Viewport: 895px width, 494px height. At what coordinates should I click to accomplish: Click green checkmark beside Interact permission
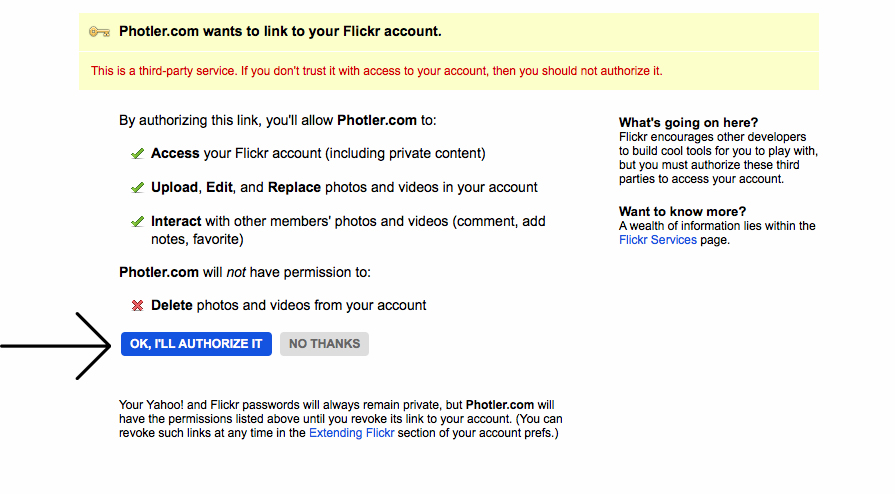point(138,222)
